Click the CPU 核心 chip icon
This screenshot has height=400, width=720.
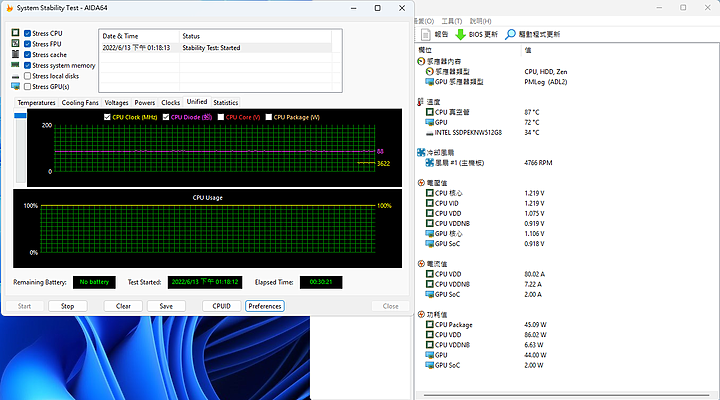(429, 193)
